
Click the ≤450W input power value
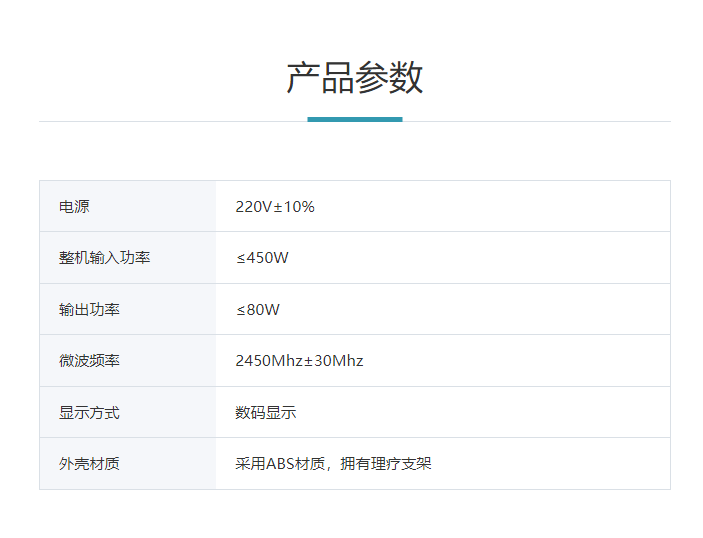pos(262,258)
